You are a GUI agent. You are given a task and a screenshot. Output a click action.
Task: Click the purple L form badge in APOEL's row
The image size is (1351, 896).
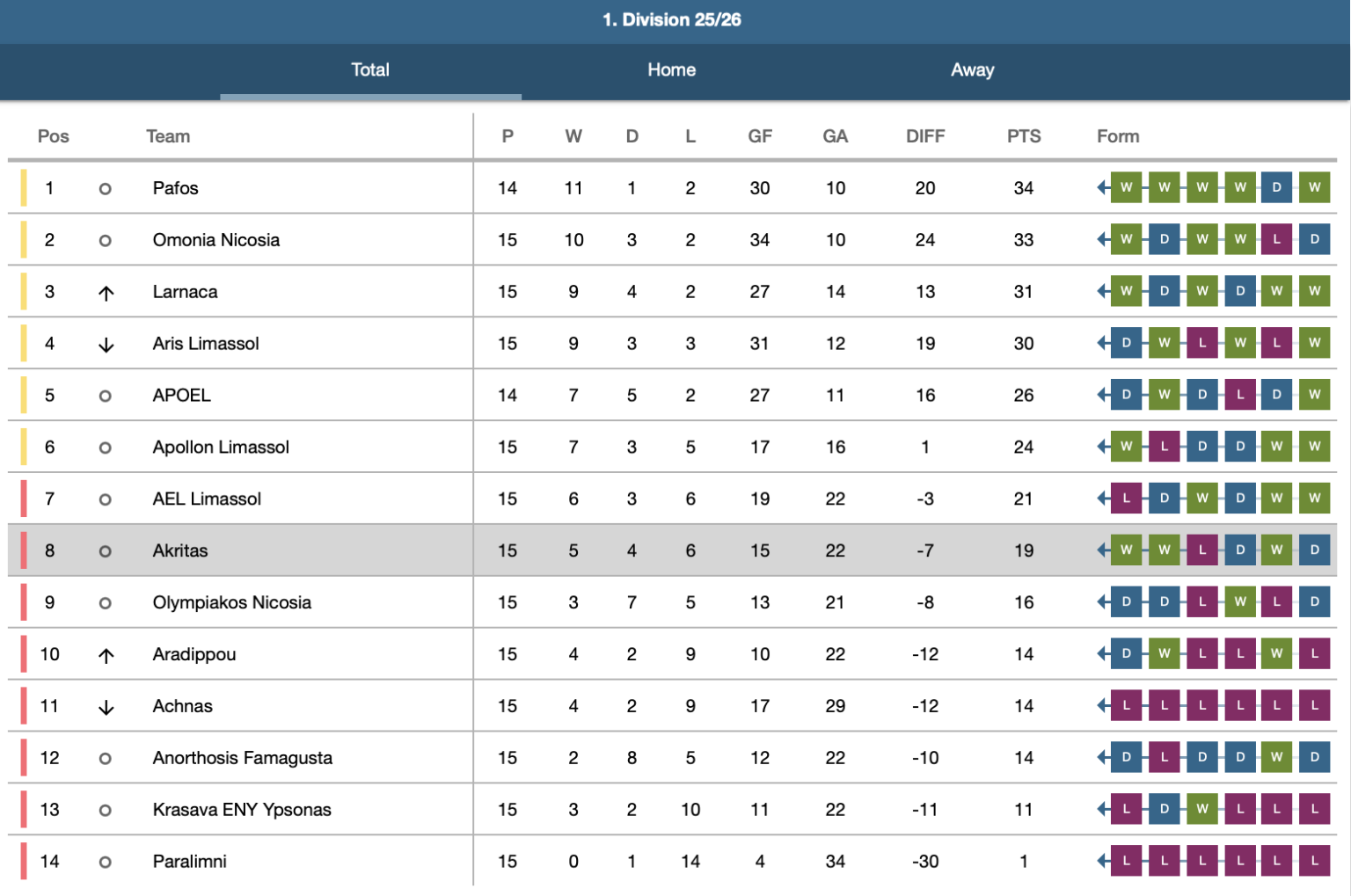pos(1240,395)
